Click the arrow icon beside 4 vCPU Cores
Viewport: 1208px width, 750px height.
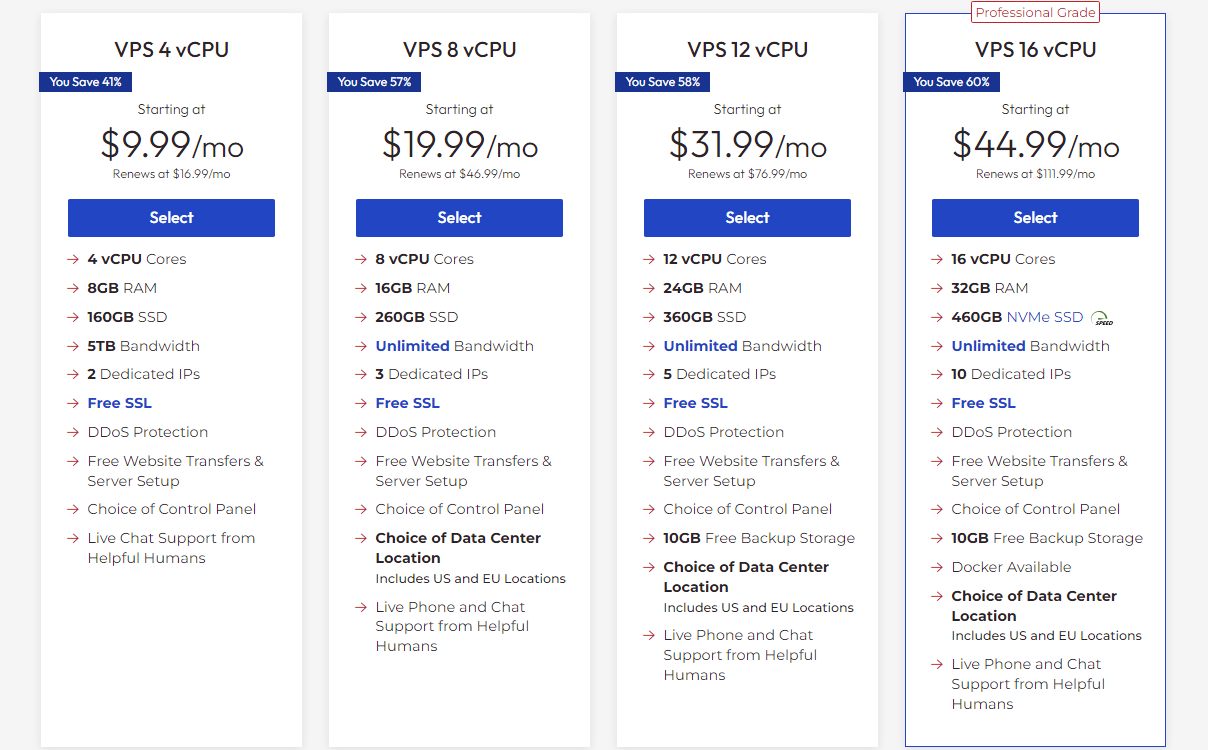pos(73,259)
